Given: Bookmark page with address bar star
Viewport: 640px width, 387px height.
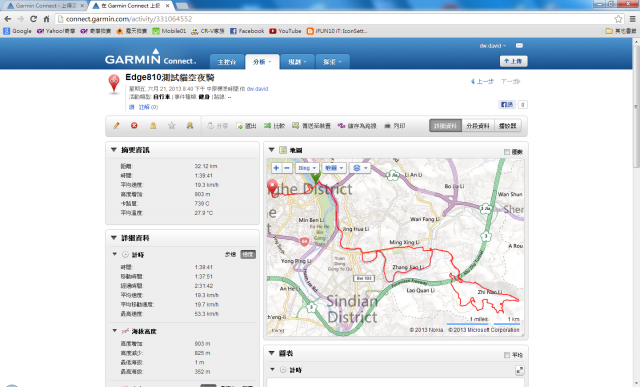Looking at the screenshot, I should 618,19.
